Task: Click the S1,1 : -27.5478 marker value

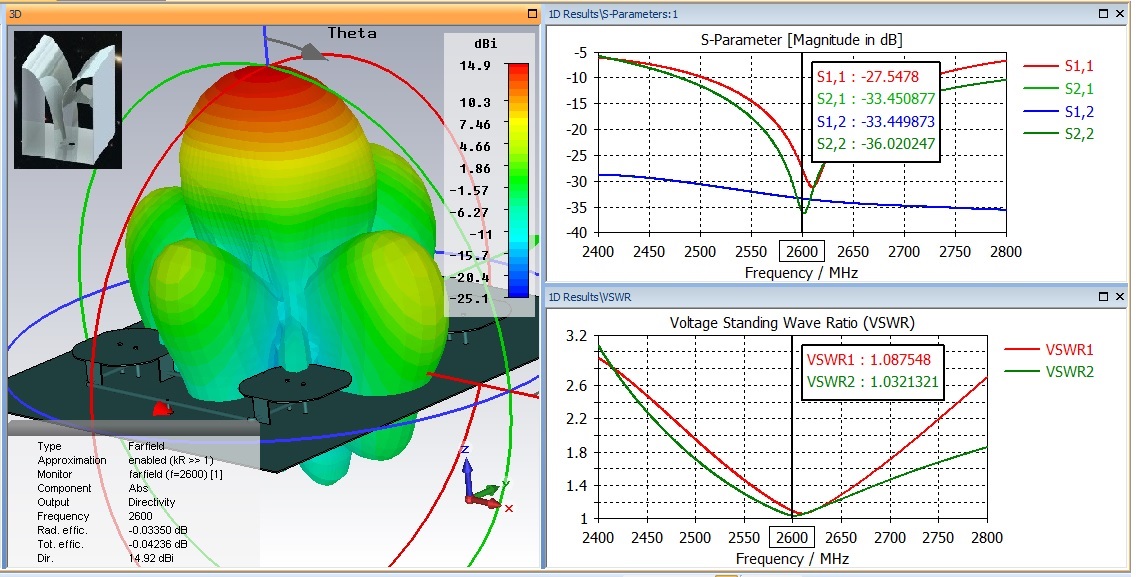Action: pos(868,76)
